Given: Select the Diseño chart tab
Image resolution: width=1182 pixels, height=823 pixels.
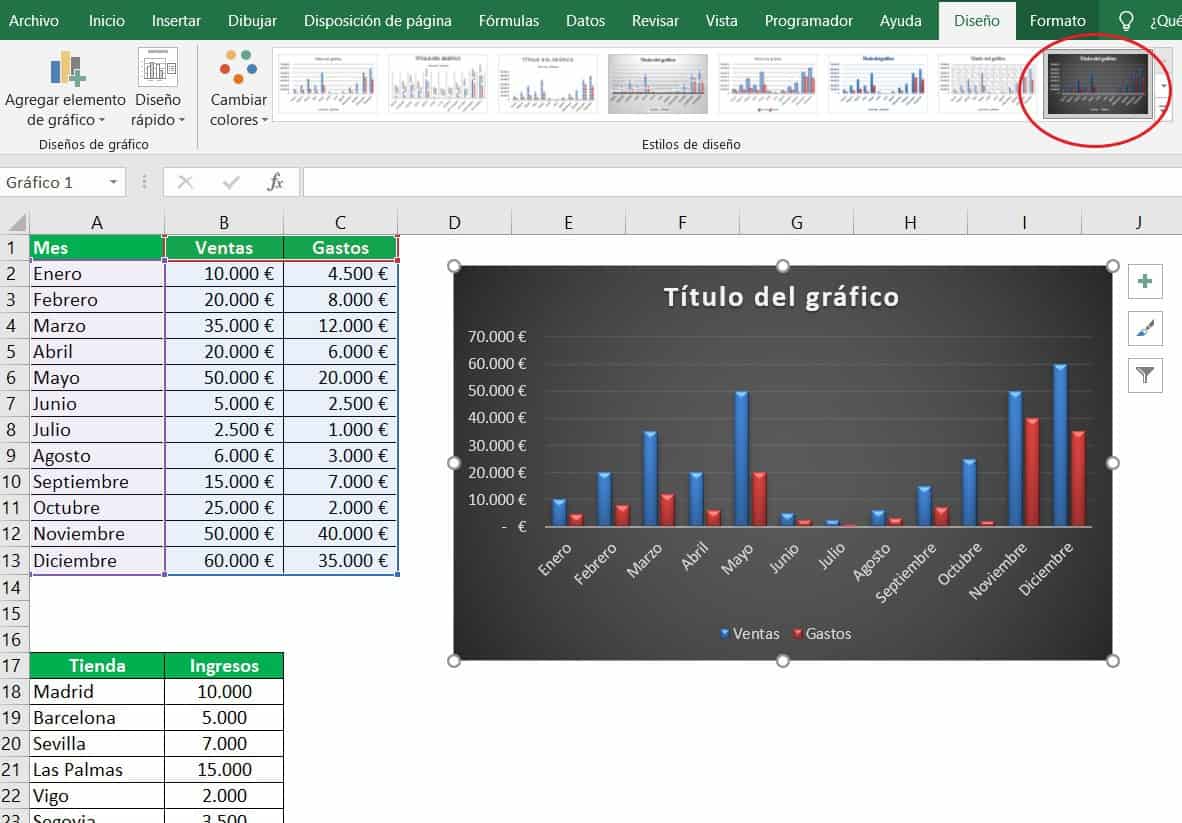Looking at the screenshot, I should (977, 20).
